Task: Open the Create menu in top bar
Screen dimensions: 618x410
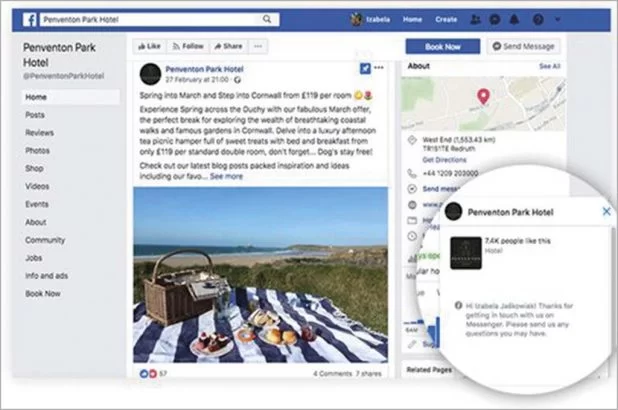Action: coord(446,19)
